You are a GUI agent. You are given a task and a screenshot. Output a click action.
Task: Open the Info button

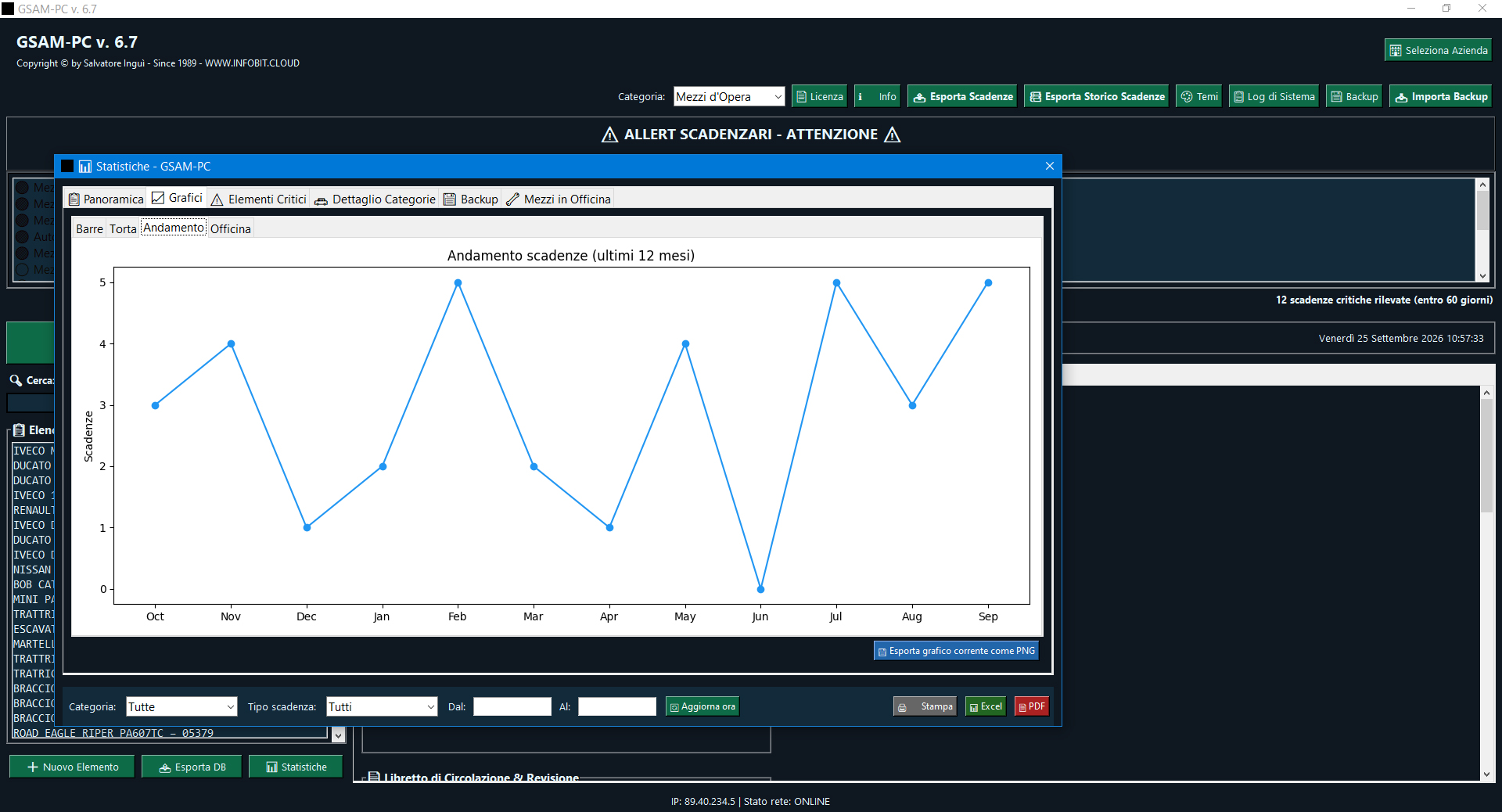click(x=877, y=96)
